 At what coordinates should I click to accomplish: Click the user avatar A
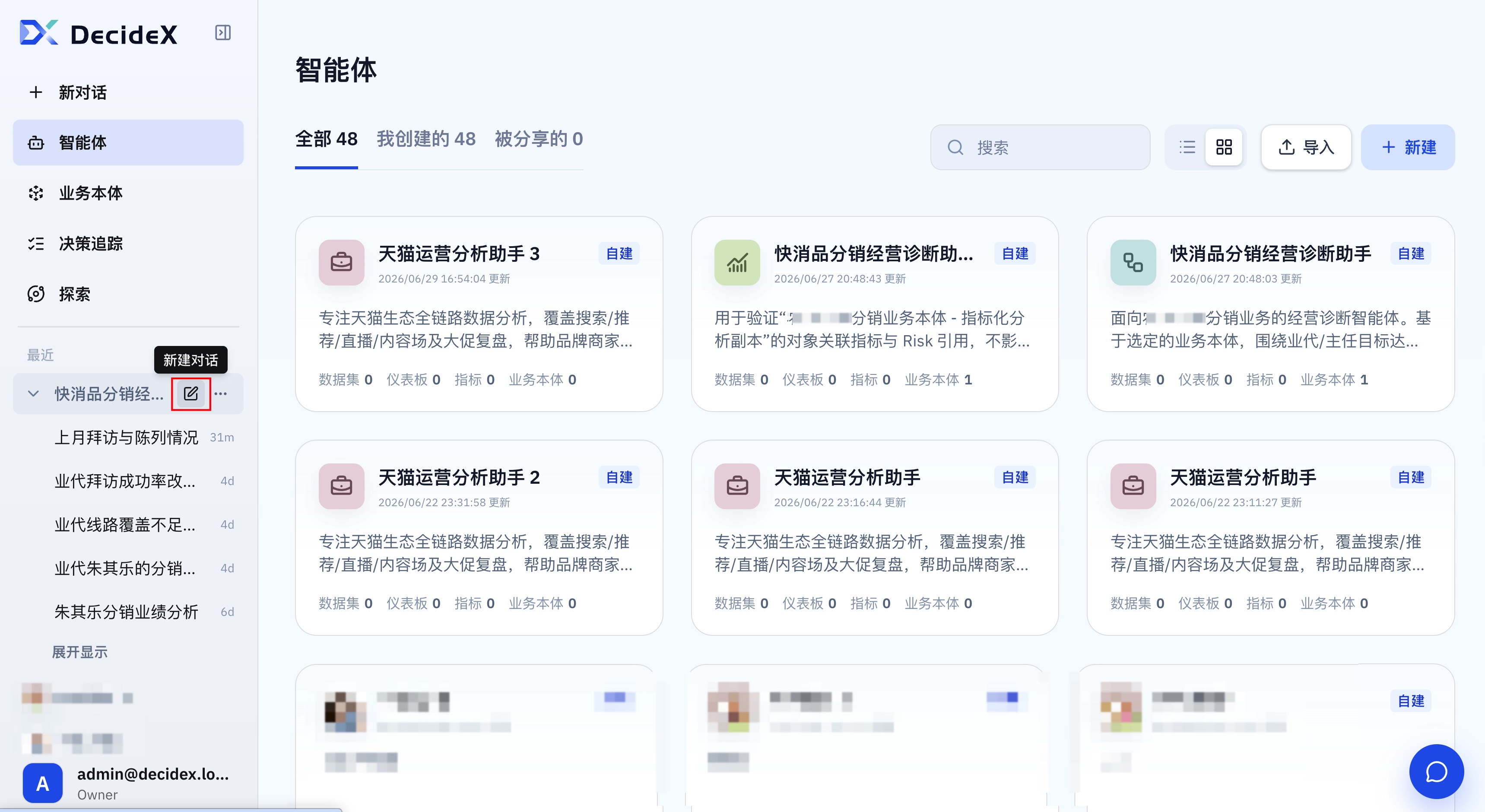click(x=43, y=783)
